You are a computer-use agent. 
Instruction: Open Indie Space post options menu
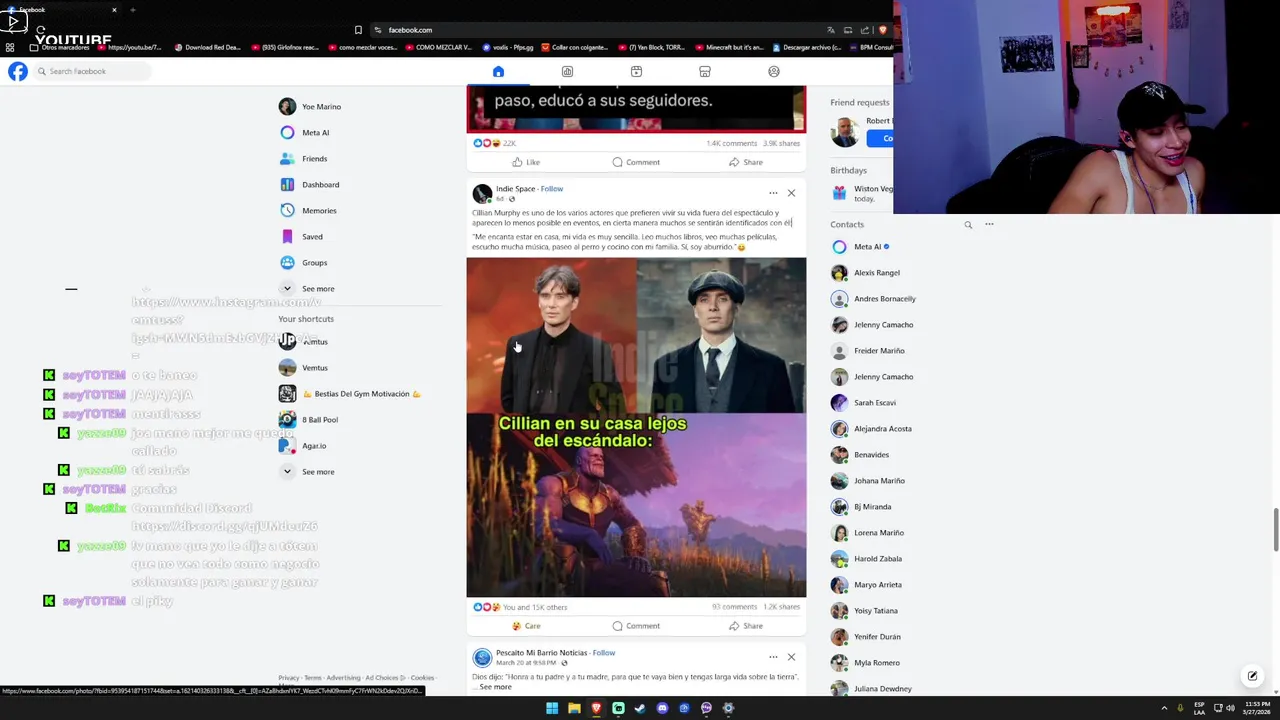pyautogui.click(x=773, y=193)
